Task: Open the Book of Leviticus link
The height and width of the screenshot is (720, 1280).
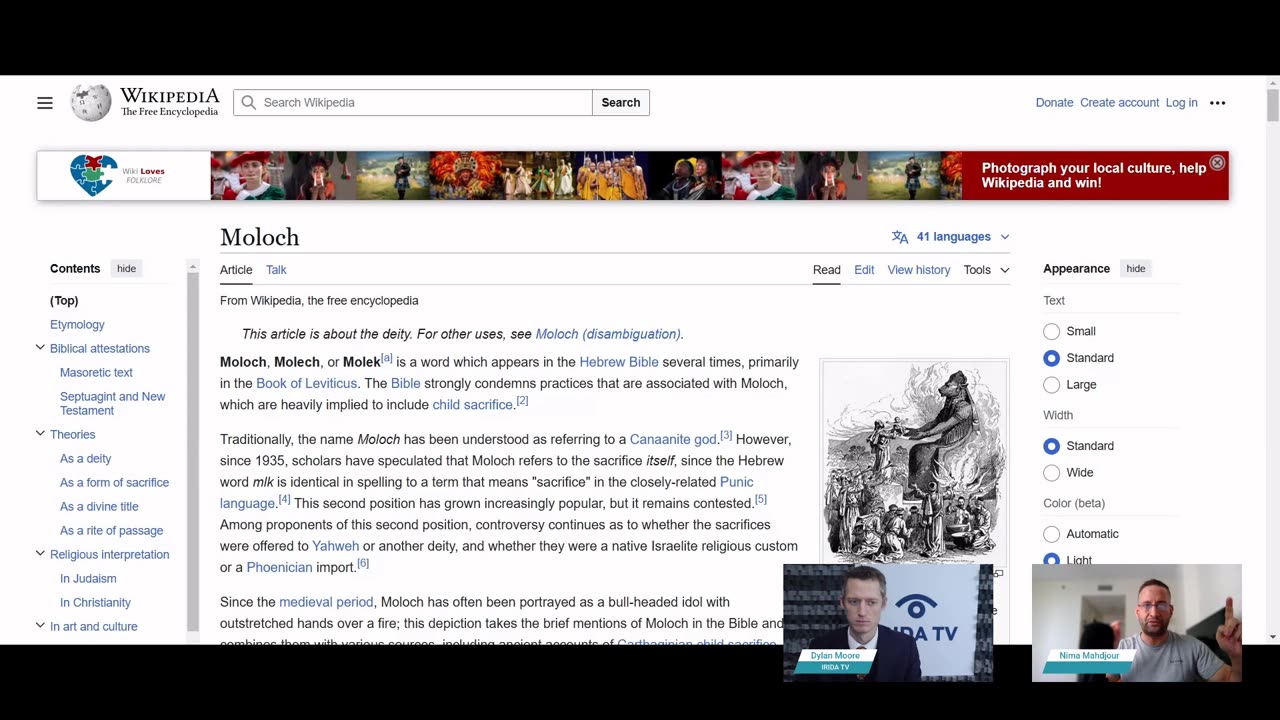Action: click(306, 383)
